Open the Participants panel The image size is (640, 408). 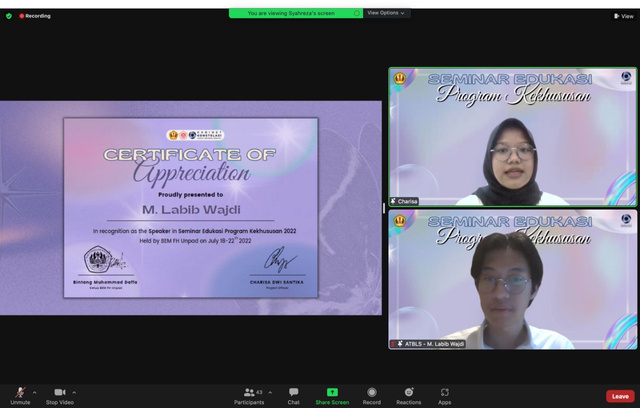251,393
